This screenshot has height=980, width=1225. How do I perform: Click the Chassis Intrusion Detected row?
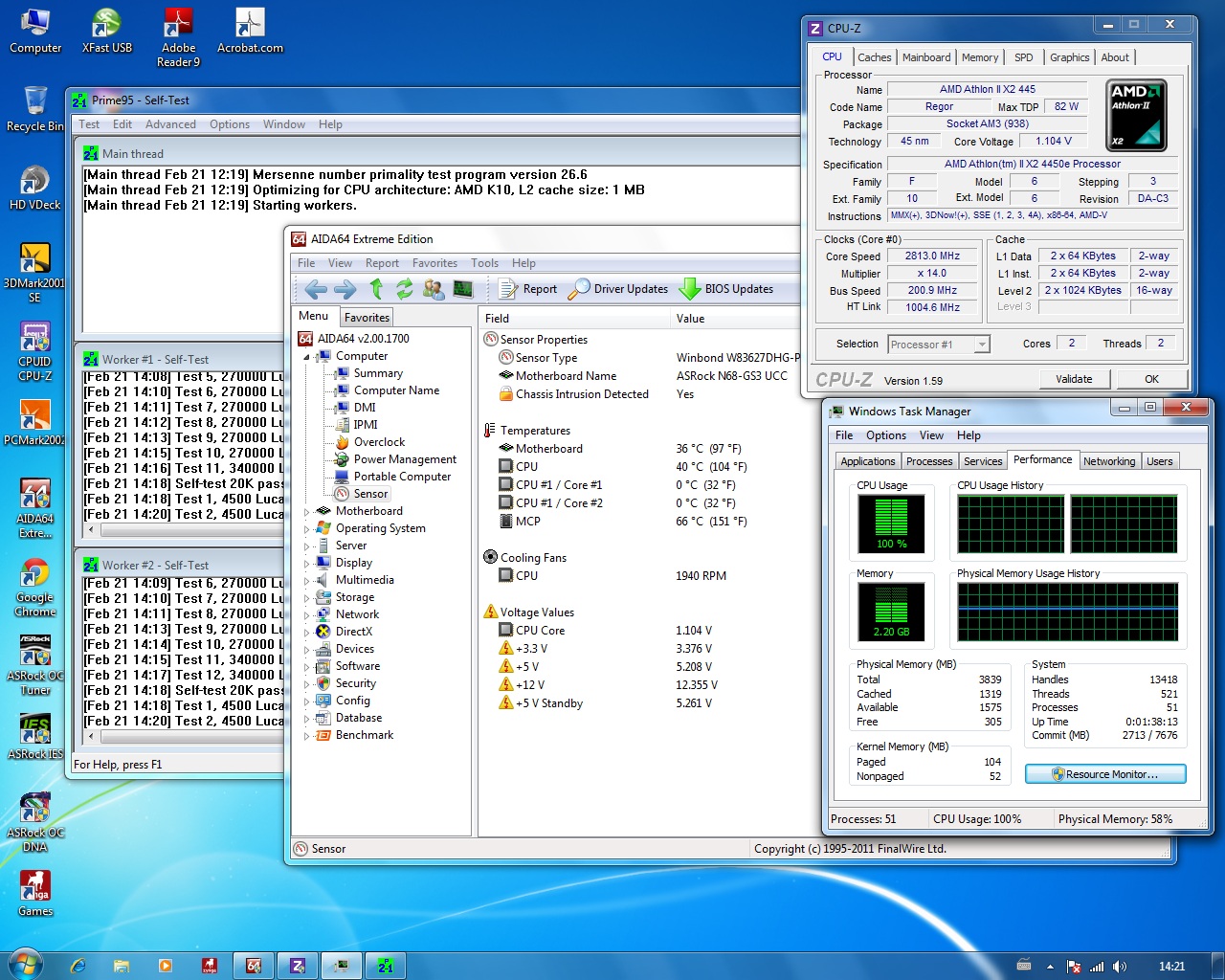pyautogui.click(x=641, y=394)
